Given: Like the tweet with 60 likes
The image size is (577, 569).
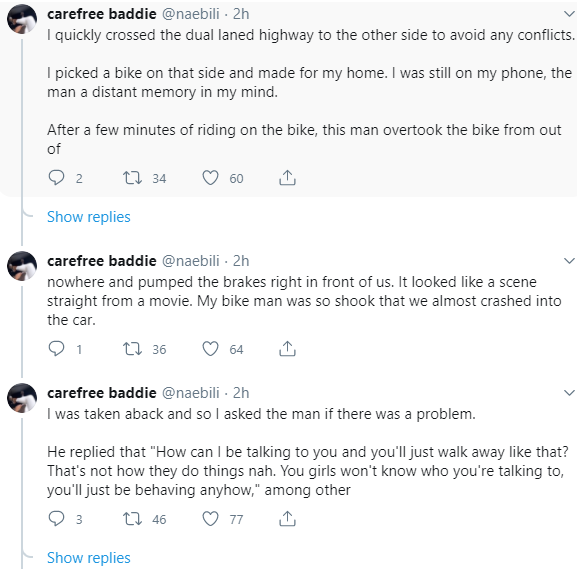Looking at the screenshot, I should click(210, 177).
